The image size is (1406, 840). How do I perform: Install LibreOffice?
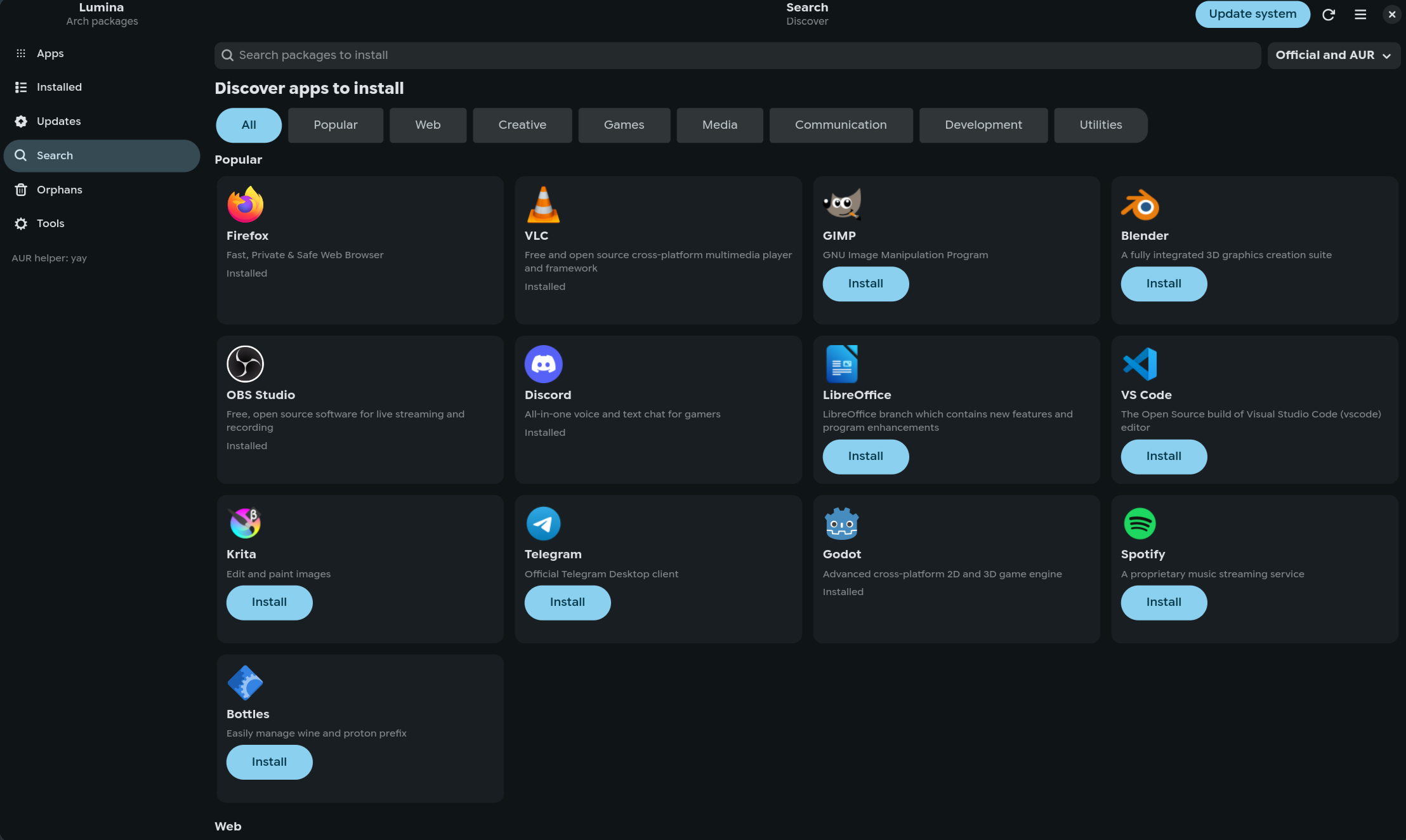(x=865, y=456)
